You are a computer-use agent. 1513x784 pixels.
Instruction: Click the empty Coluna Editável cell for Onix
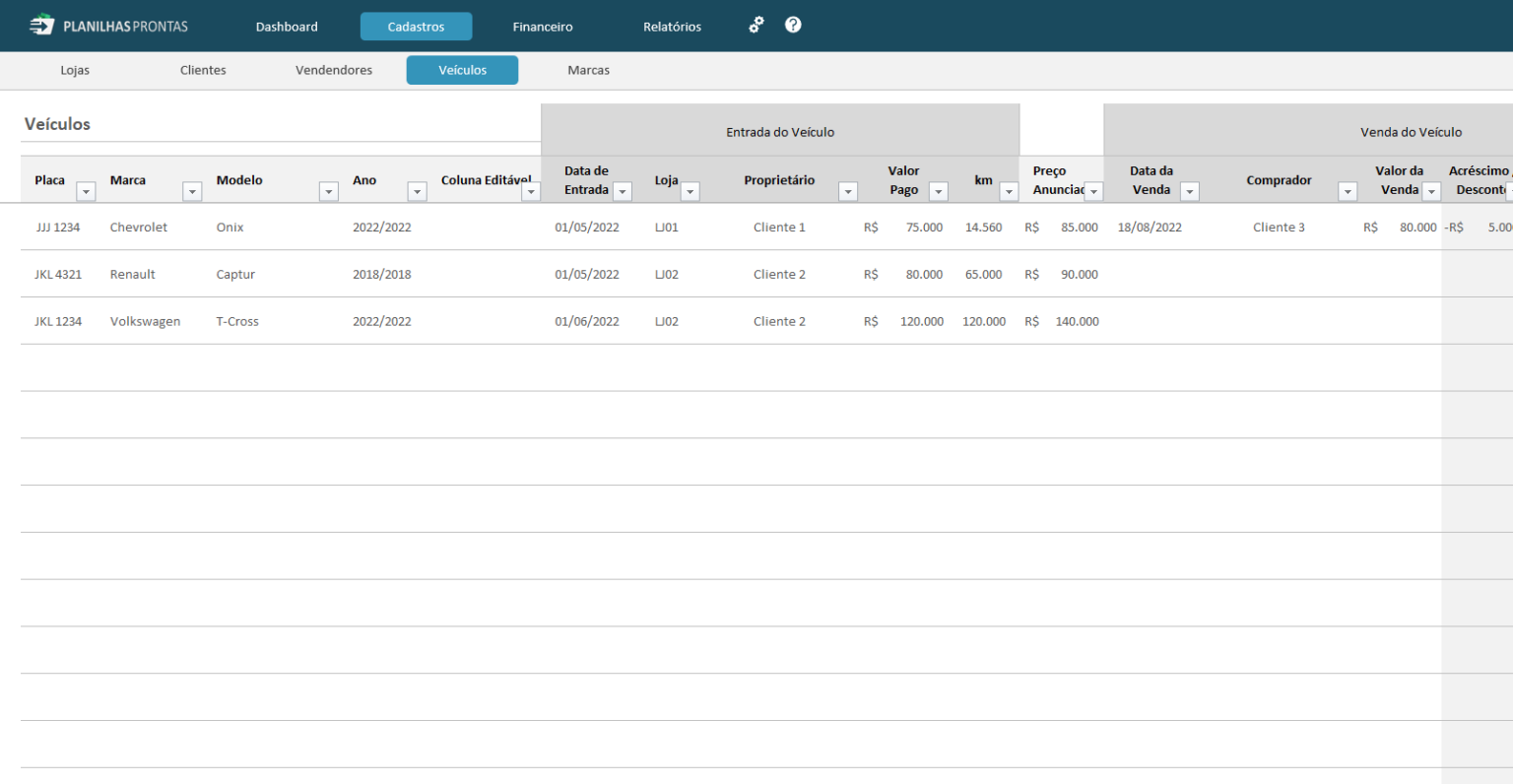click(x=486, y=228)
